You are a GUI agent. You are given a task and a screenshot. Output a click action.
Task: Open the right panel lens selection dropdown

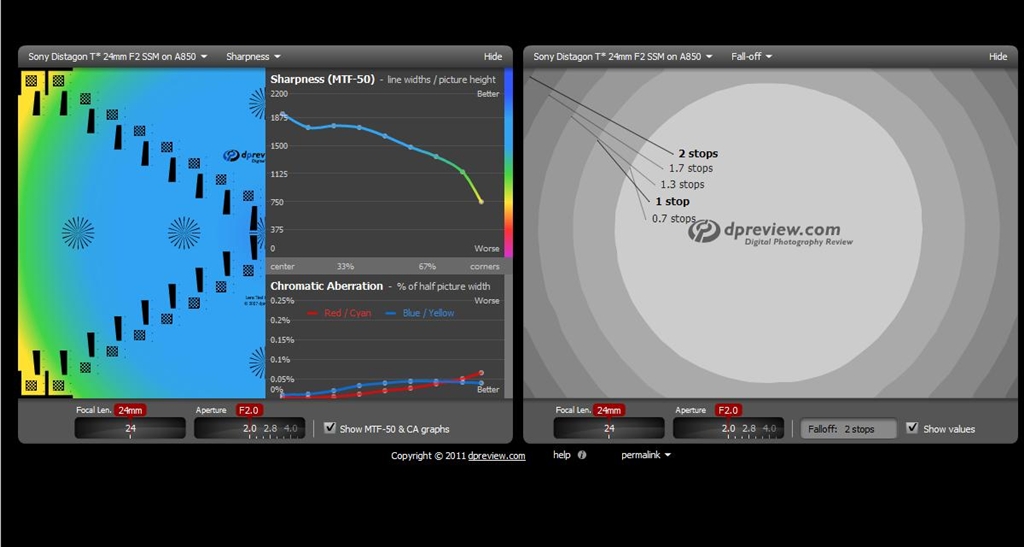623,57
